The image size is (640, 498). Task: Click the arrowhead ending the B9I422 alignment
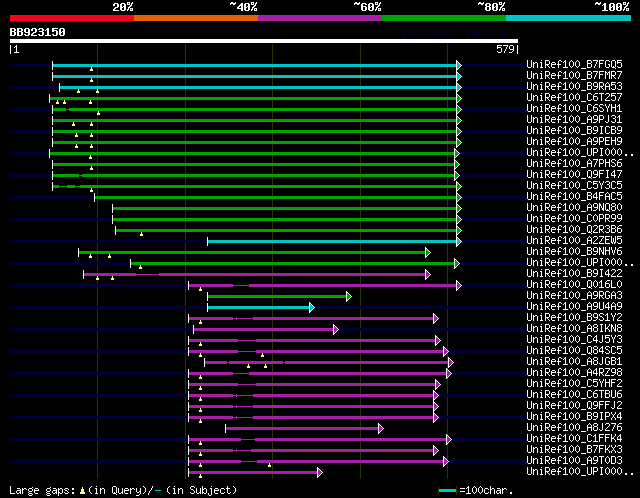428,275
